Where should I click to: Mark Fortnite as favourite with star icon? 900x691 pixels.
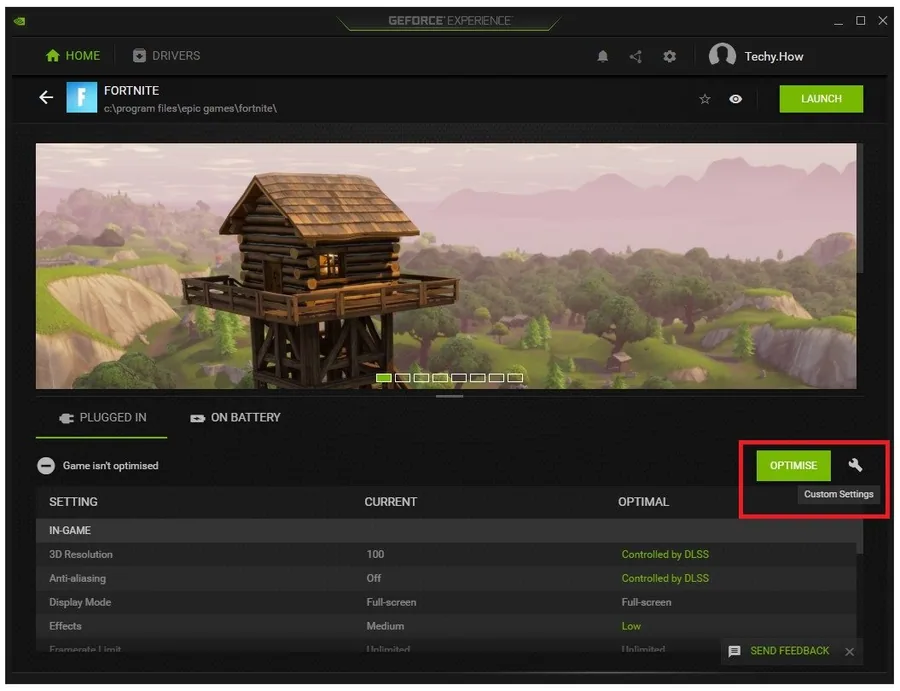click(705, 99)
